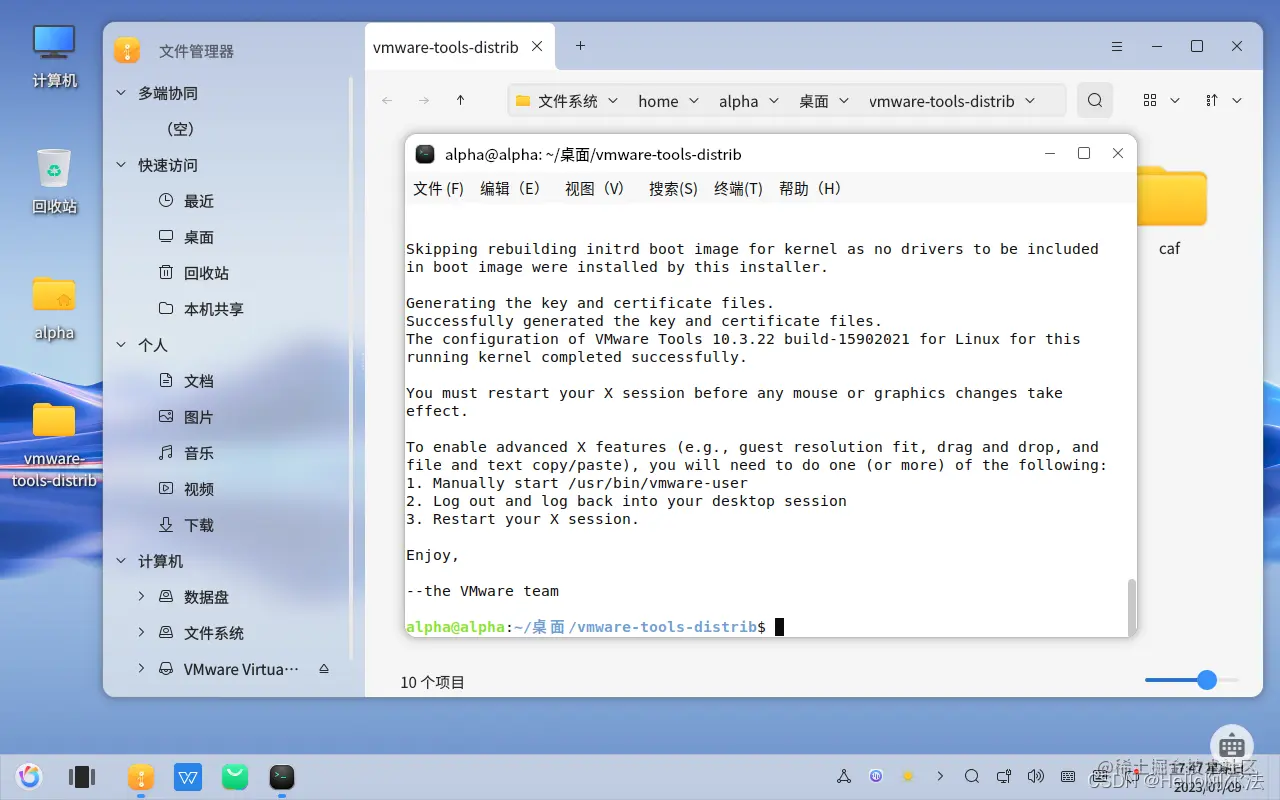1280x800 pixels.
Task: Open the on-screen keyboard floating button
Action: pyautogui.click(x=1232, y=746)
